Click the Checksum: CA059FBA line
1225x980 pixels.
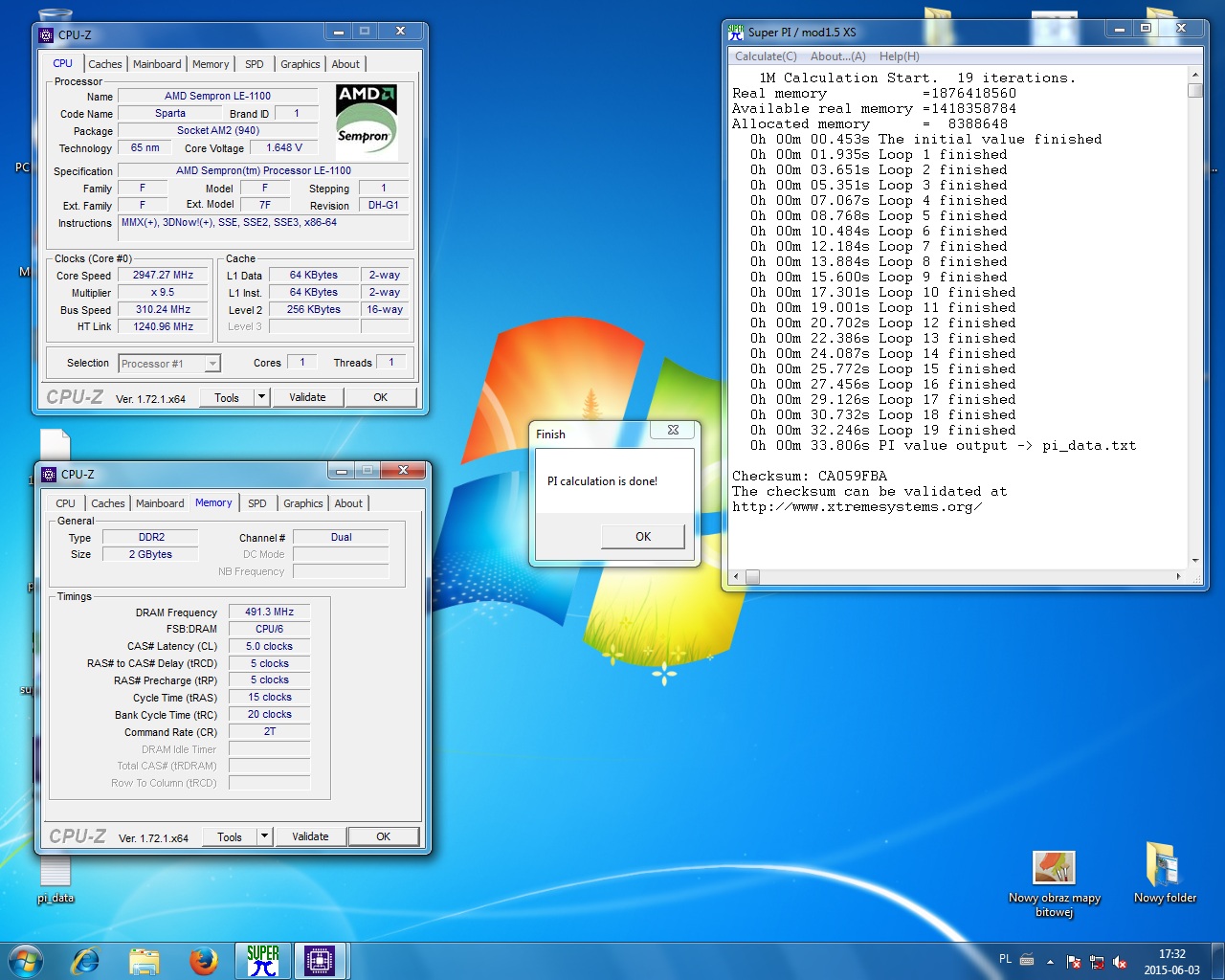pyautogui.click(x=810, y=476)
